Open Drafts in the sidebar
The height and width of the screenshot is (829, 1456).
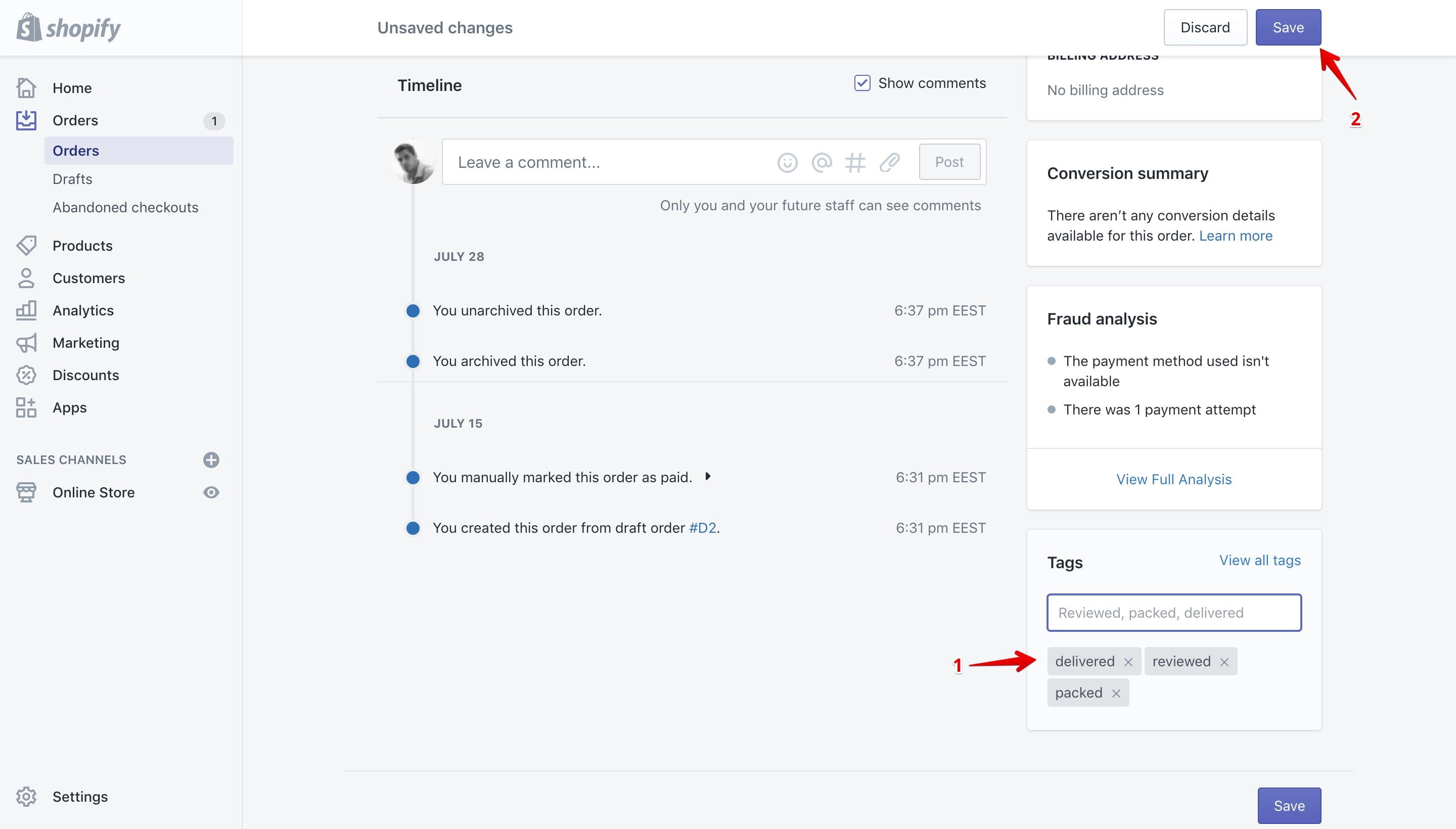[x=72, y=179]
